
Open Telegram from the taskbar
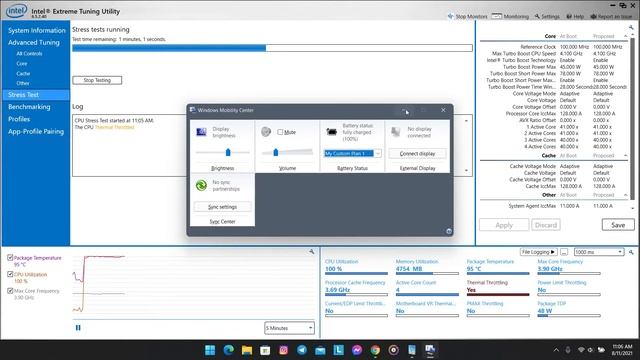(x=302, y=350)
